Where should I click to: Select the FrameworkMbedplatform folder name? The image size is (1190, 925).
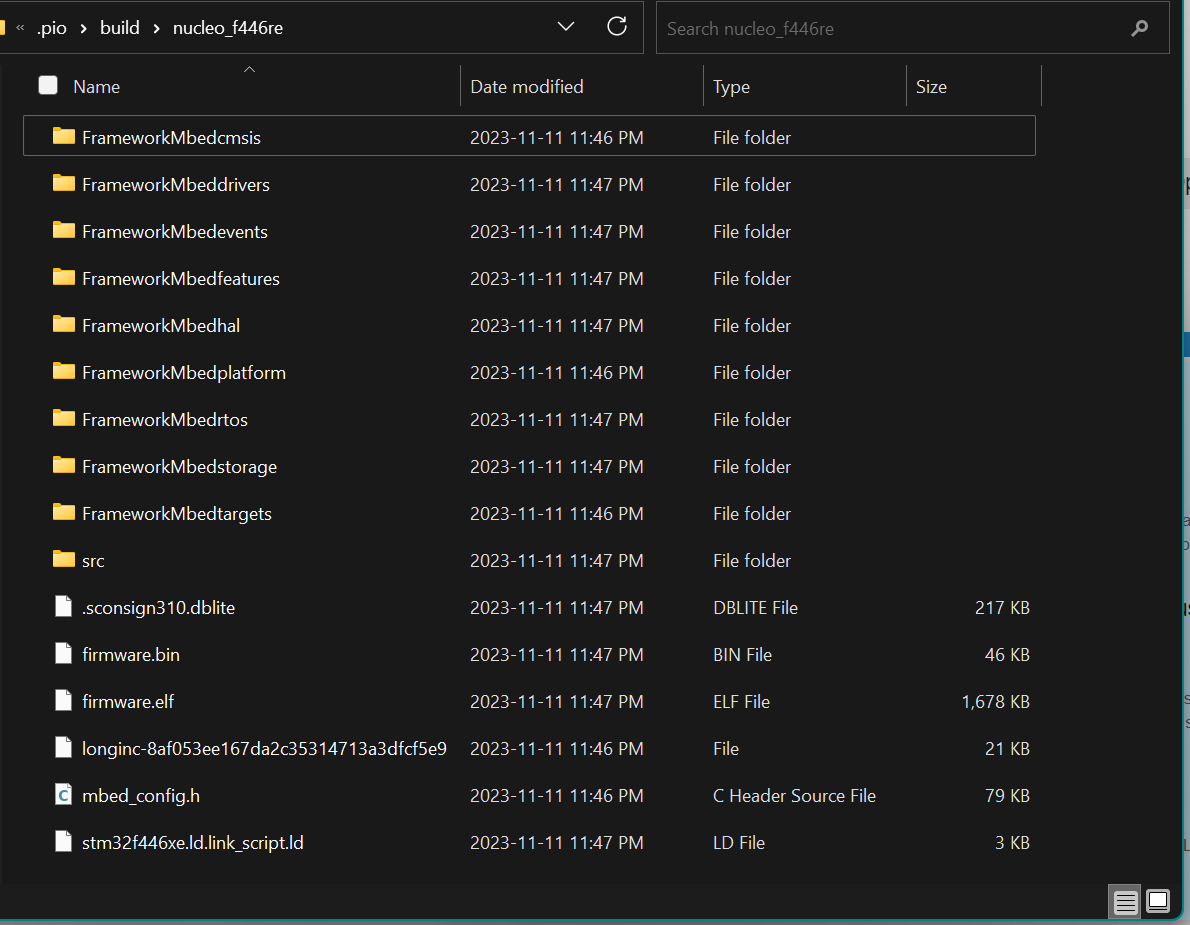[x=184, y=373]
